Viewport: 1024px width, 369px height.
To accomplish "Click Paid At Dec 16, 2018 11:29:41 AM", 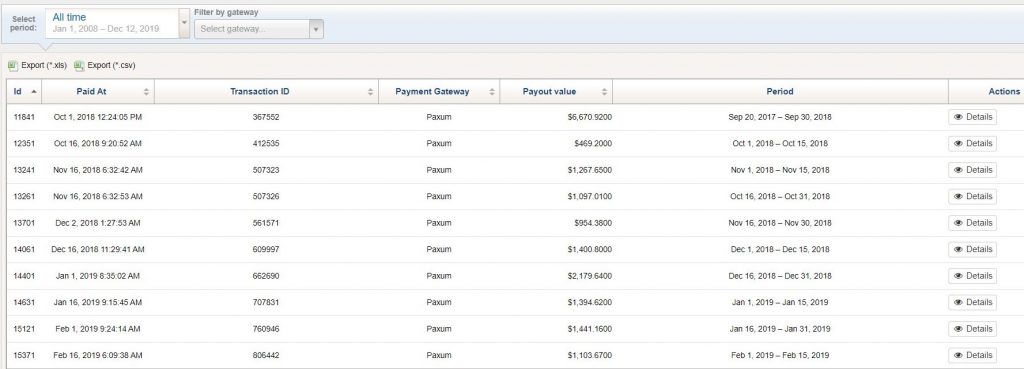I will point(98,249).
